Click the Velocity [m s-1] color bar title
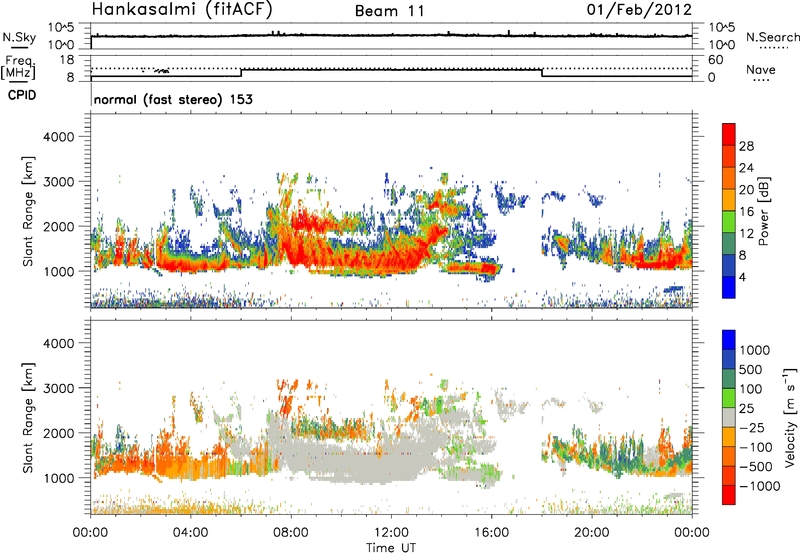 790,417
